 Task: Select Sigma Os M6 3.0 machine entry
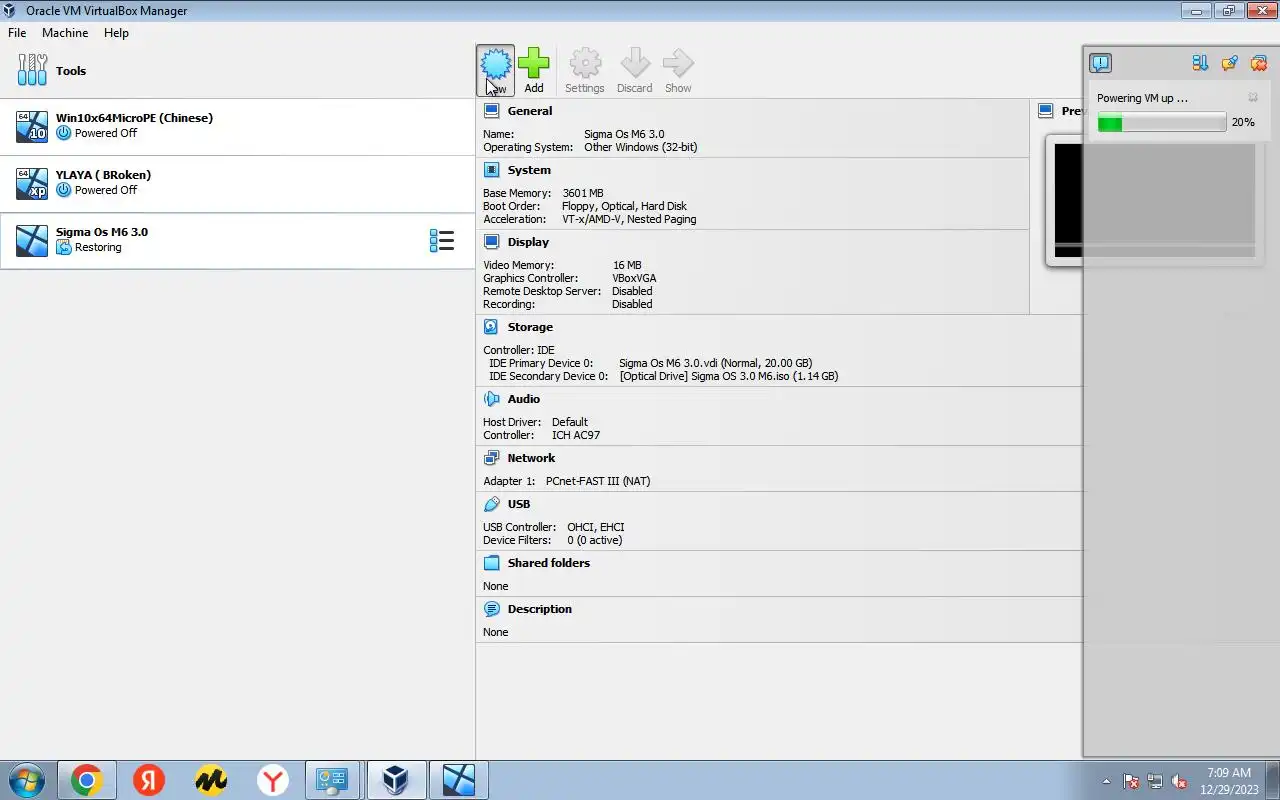coord(237,240)
